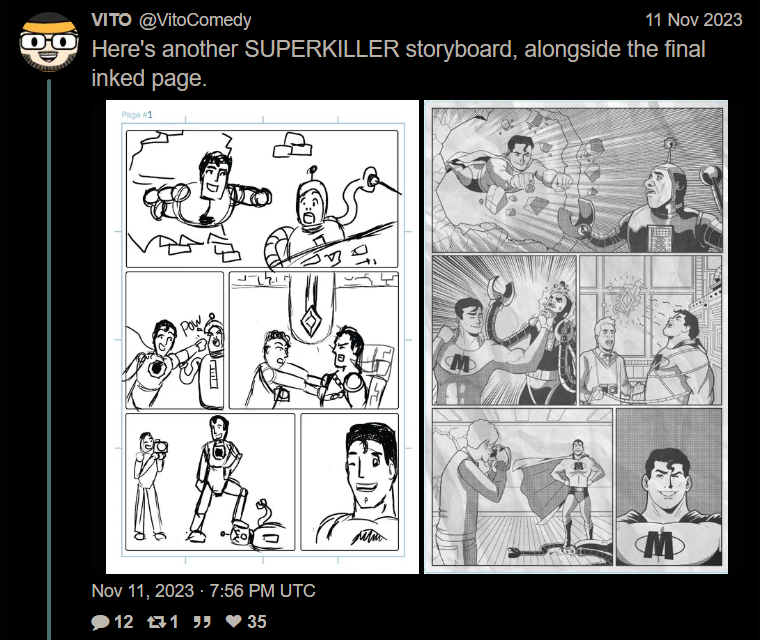Click the heart like icon
Image resolution: width=760 pixels, height=640 pixels.
[x=234, y=621]
